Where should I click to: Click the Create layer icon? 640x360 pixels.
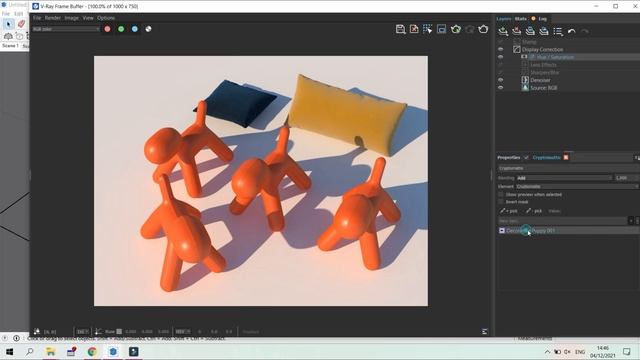503,31
